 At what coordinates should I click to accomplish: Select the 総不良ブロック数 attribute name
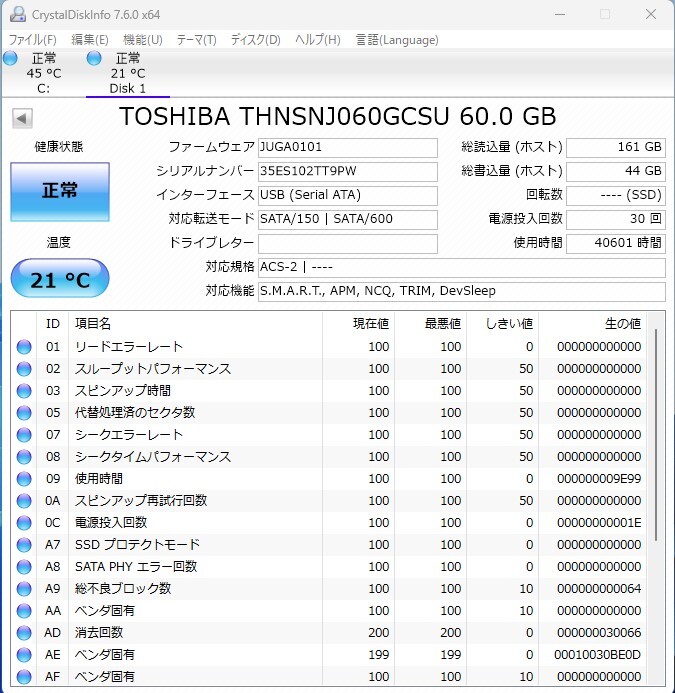point(122,589)
